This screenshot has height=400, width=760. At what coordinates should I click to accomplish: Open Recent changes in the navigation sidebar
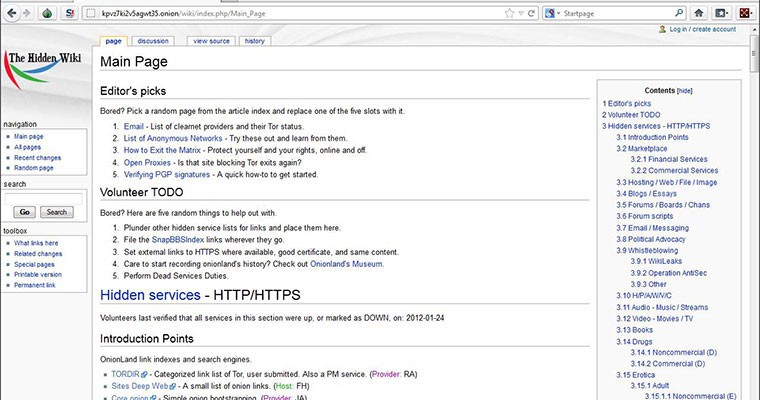pos(37,158)
